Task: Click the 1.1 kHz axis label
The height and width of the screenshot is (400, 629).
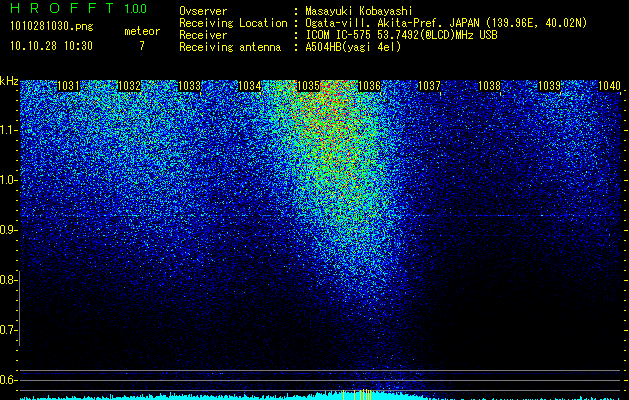Action: pos(7,130)
